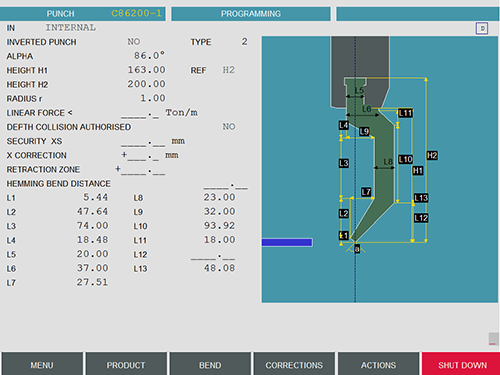Select the L13 dimension tag
The width and height of the screenshot is (500, 375).
coord(421,198)
